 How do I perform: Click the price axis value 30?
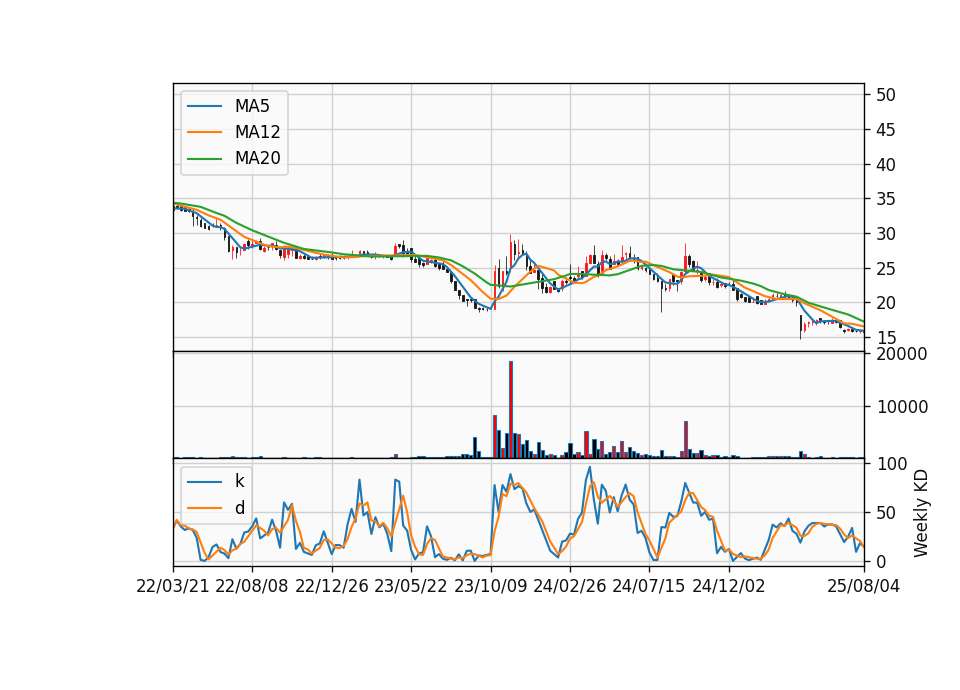coord(885,234)
